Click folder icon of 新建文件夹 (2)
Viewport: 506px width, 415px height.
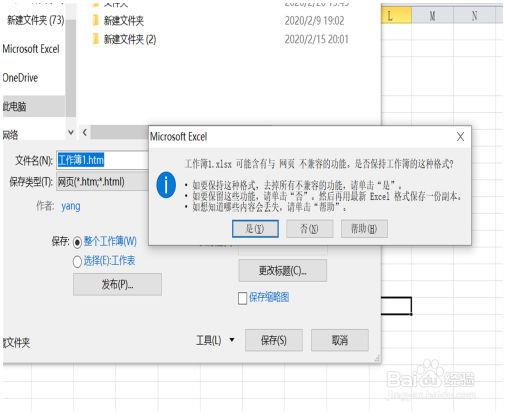click(96, 39)
